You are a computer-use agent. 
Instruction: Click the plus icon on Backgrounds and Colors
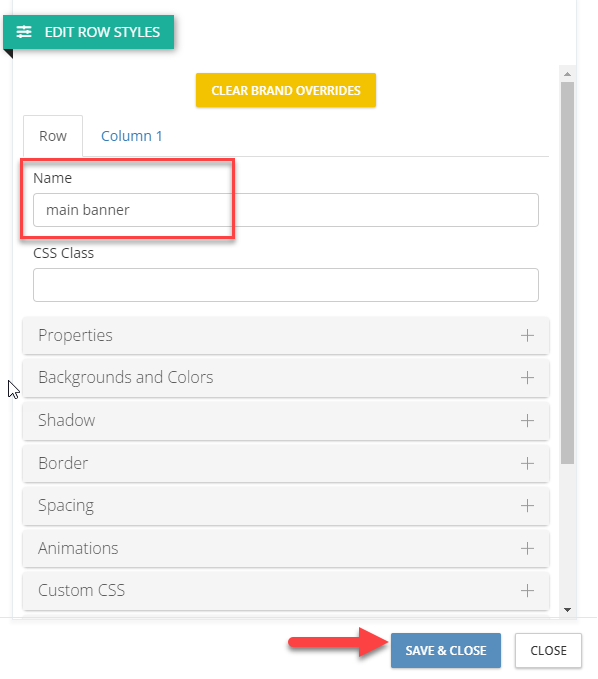coord(527,378)
